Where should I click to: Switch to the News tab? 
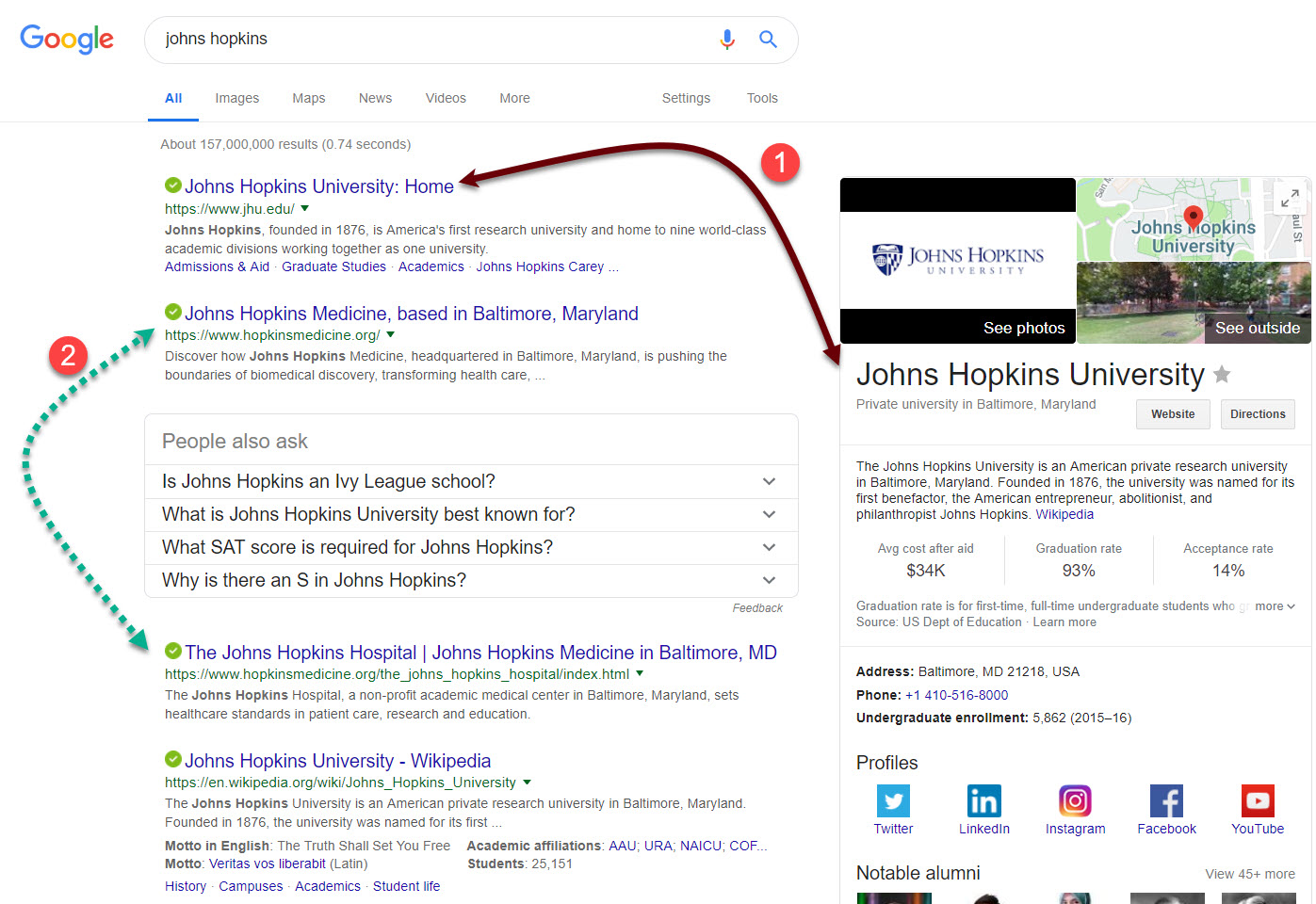tap(375, 98)
